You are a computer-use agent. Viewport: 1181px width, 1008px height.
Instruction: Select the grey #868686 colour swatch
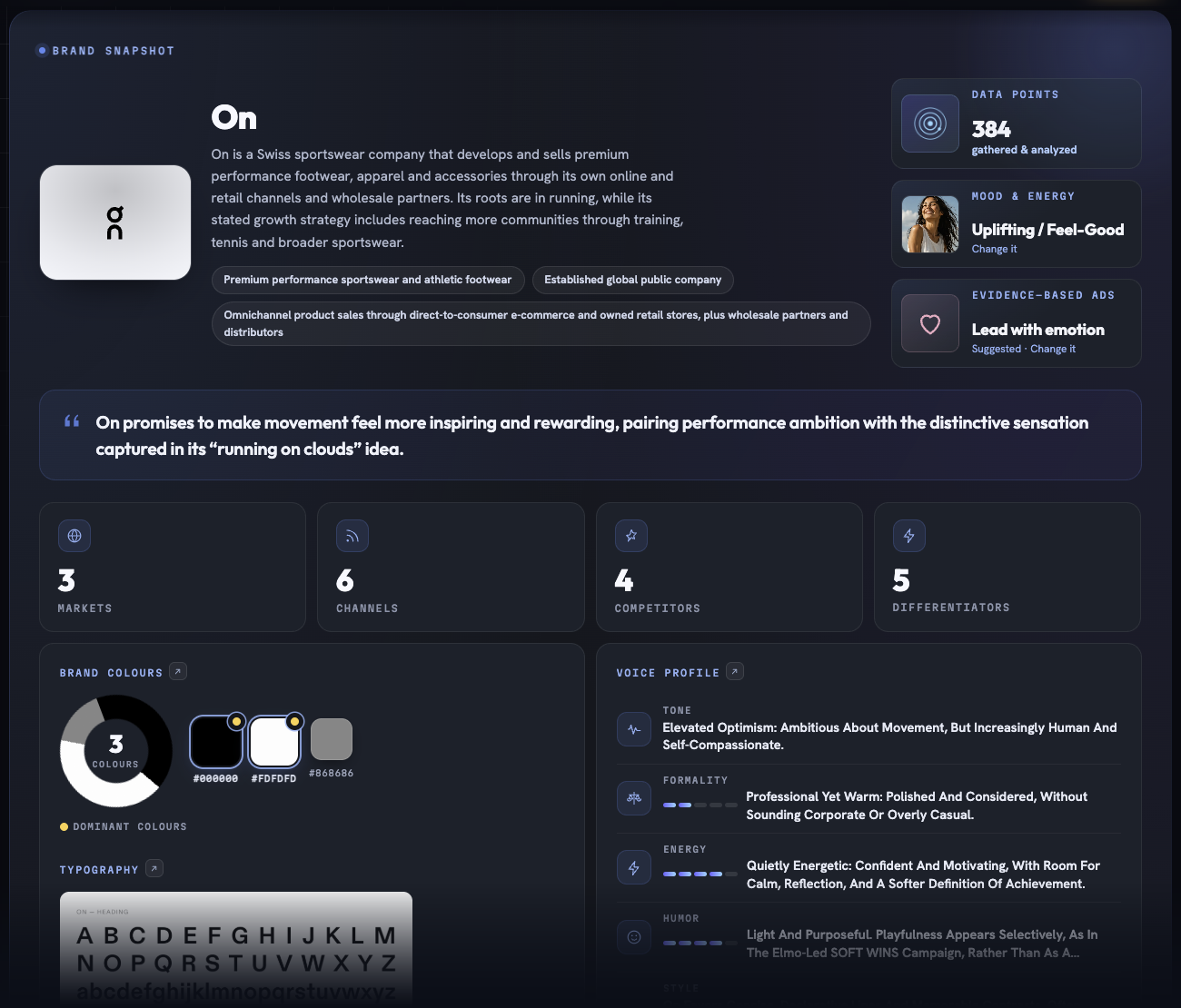click(332, 739)
